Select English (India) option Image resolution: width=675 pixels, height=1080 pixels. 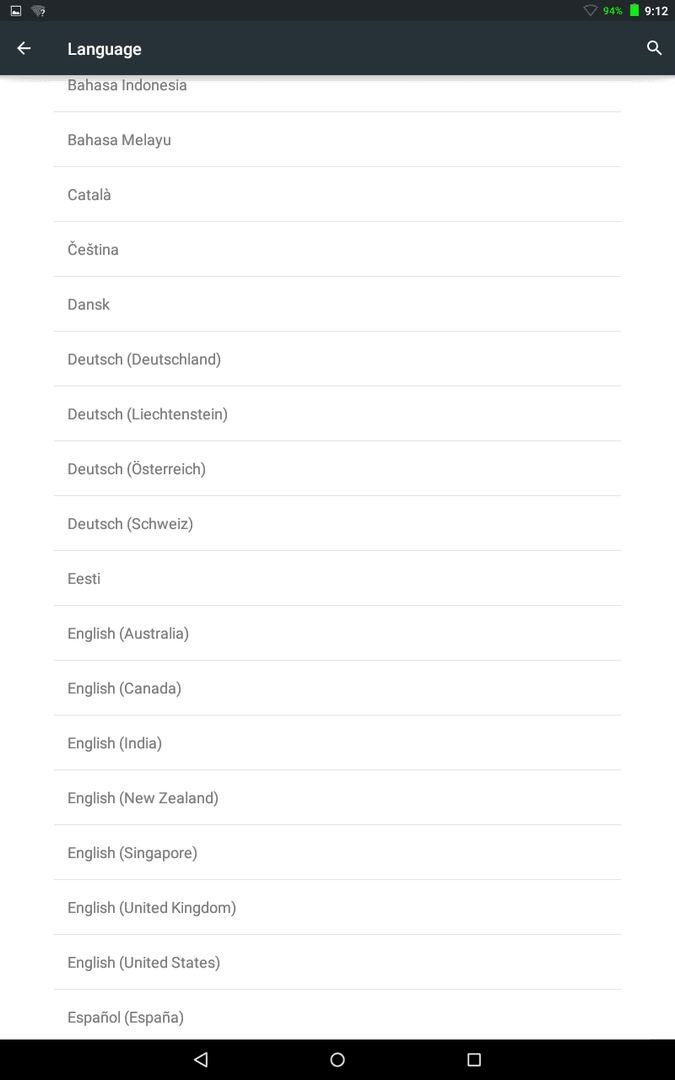pyautogui.click(x=338, y=743)
